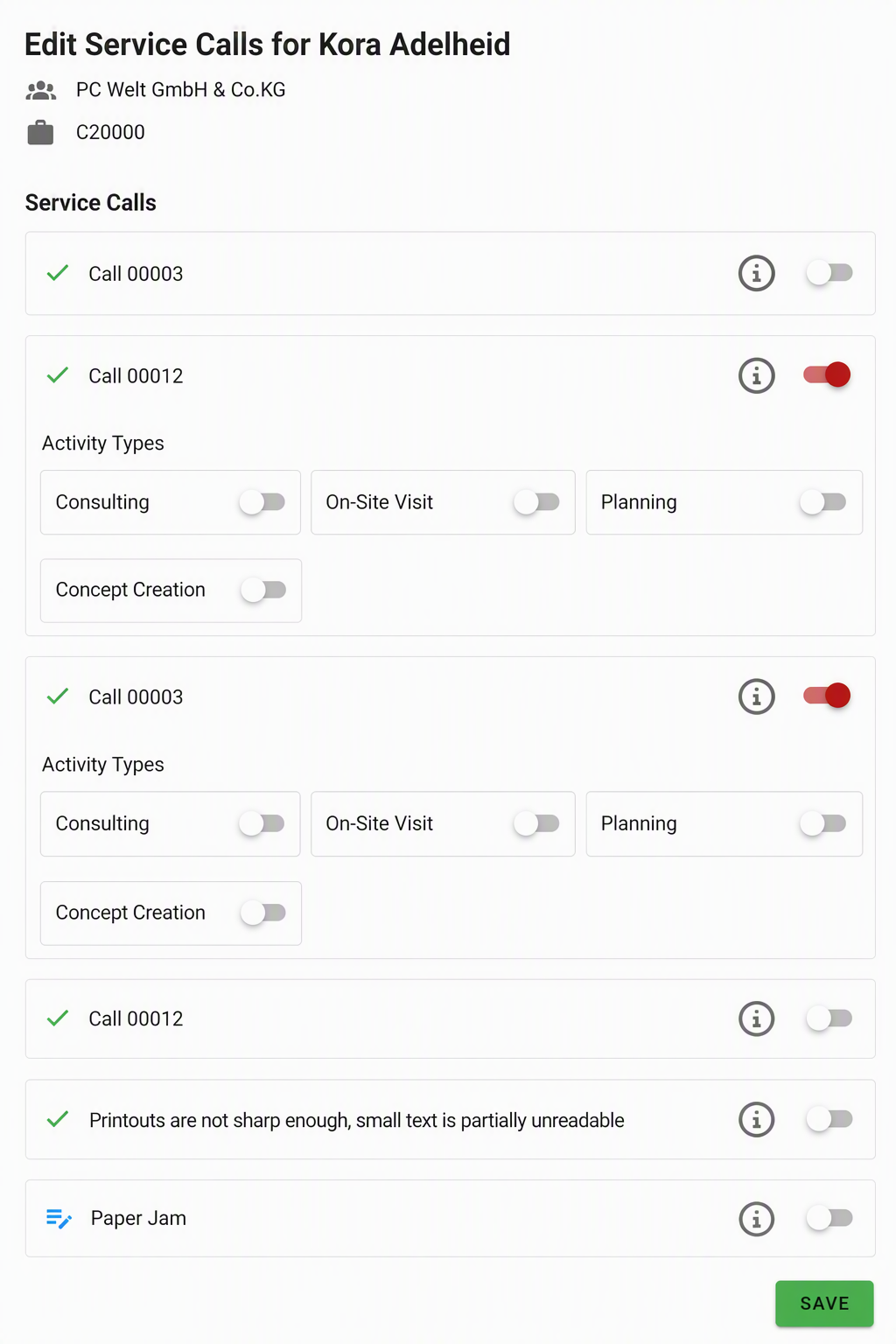Toggle On-Site Visit under expanded Call 00003
The height and width of the screenshot is (1344, 896).
pos(536,823)
